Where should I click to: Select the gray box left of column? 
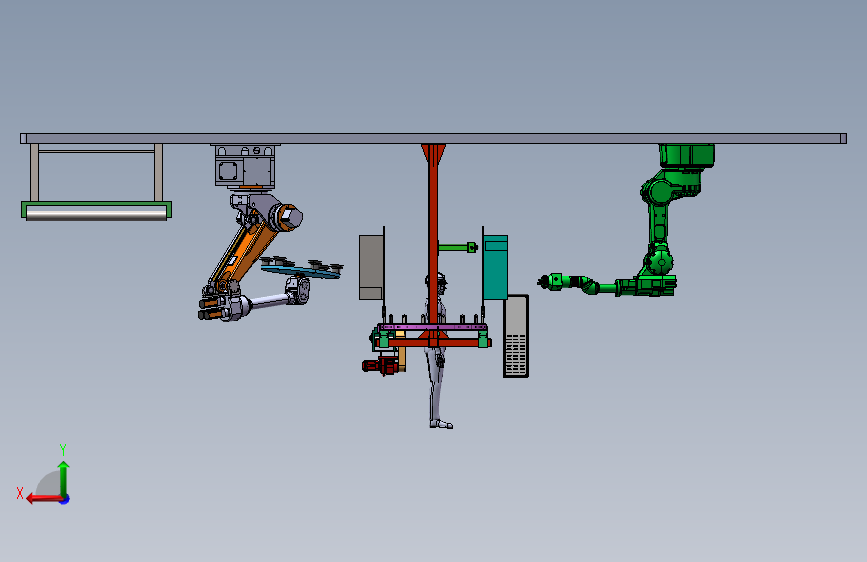tap(372, 267)
